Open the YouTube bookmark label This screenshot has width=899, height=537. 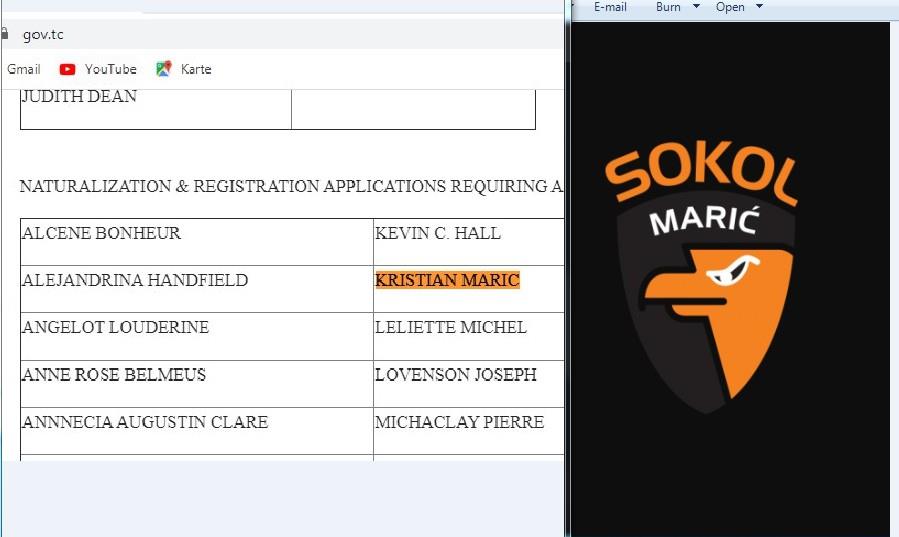pos(111,69)
